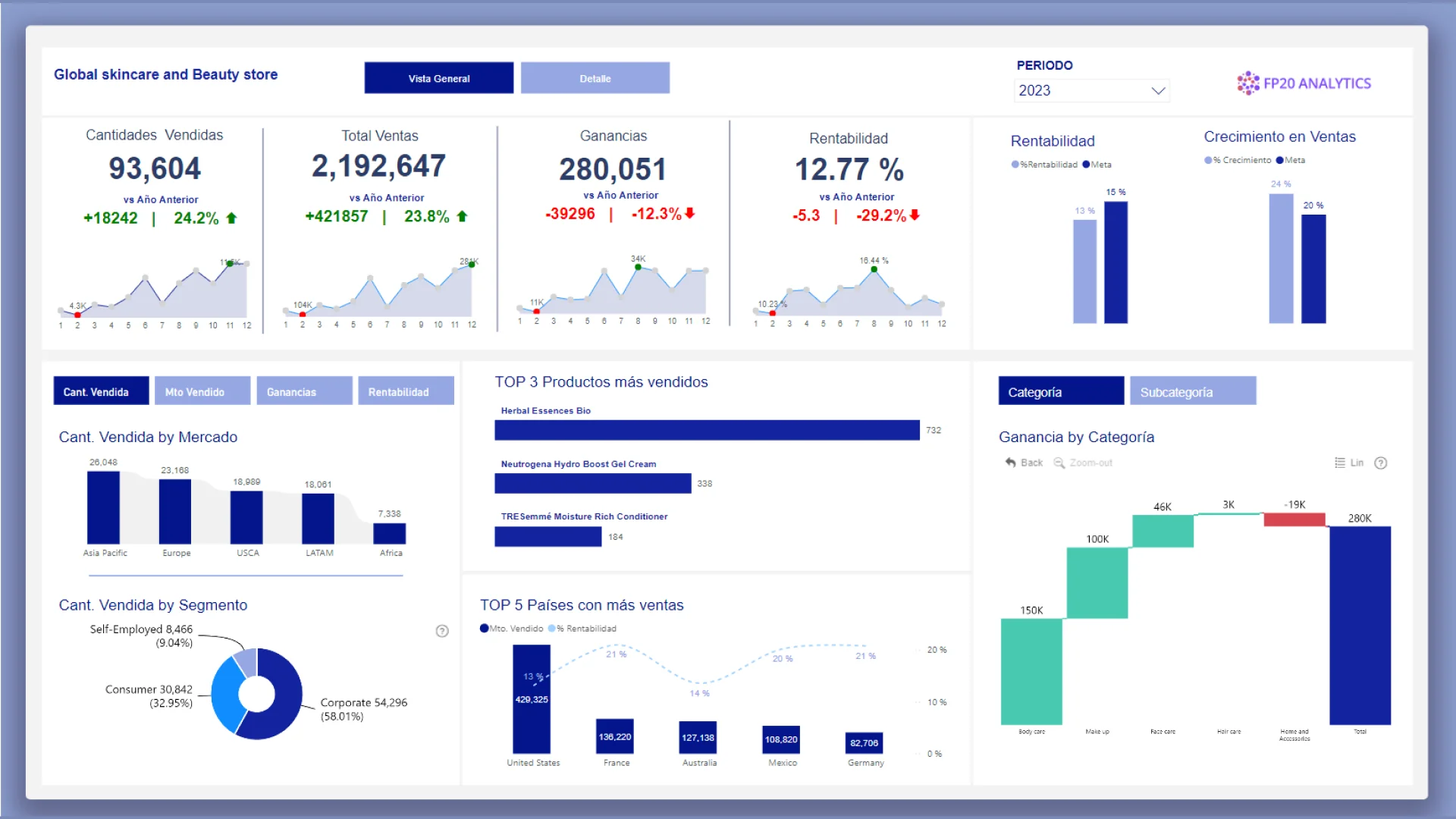Switch to the Detalle page
This screenshot has height=819, width=1456.
(x=595, y=78)
